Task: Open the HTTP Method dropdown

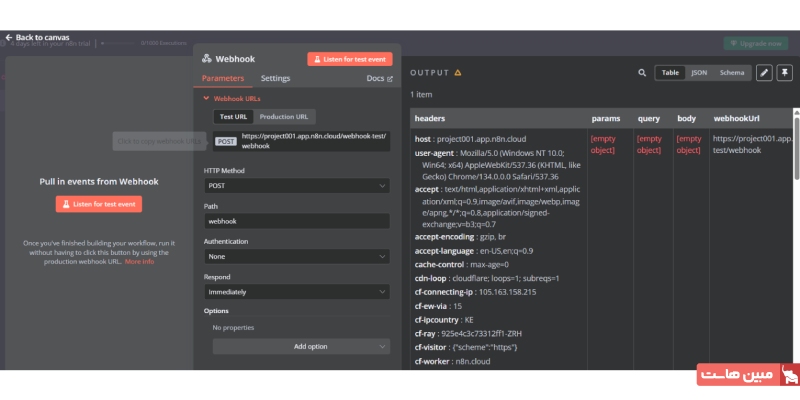Action: pos(297,186)
